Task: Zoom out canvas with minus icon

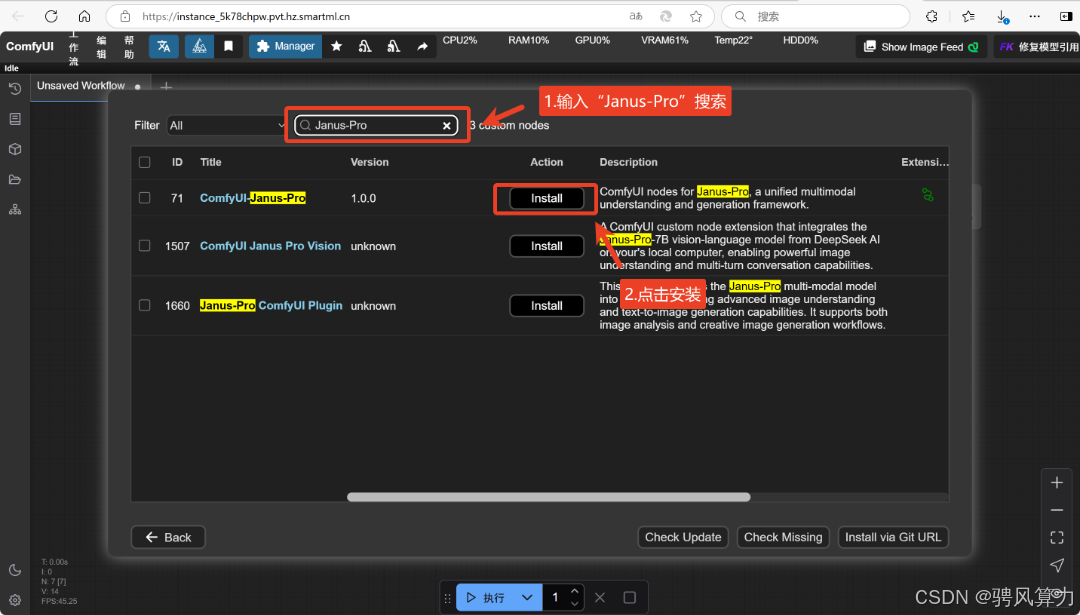Action: tap(1057, 510)
